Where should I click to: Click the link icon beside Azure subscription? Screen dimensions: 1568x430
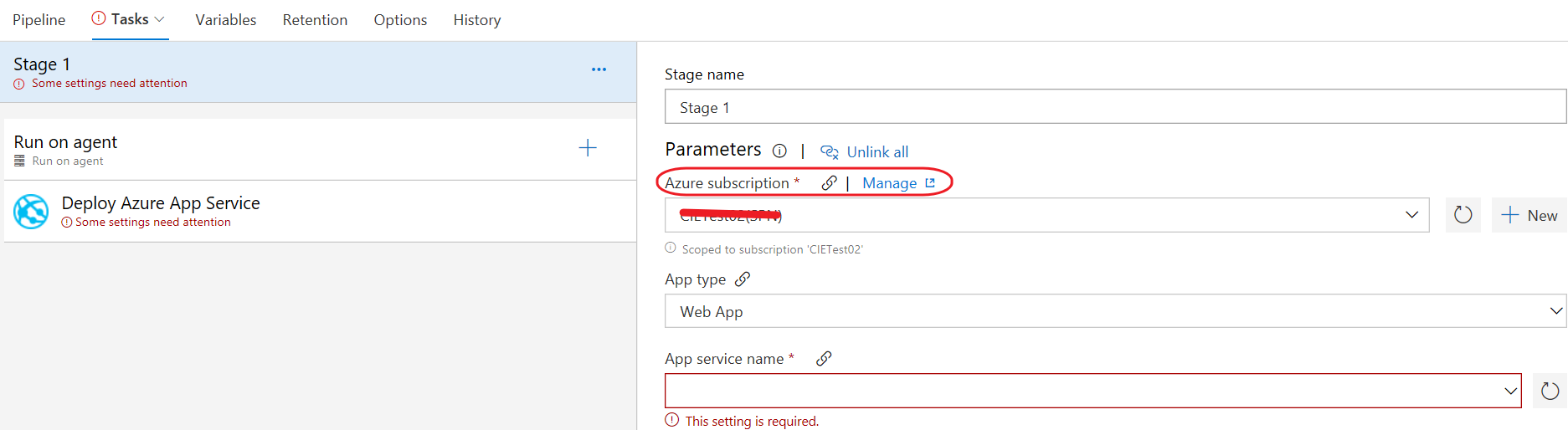(829, 183)
